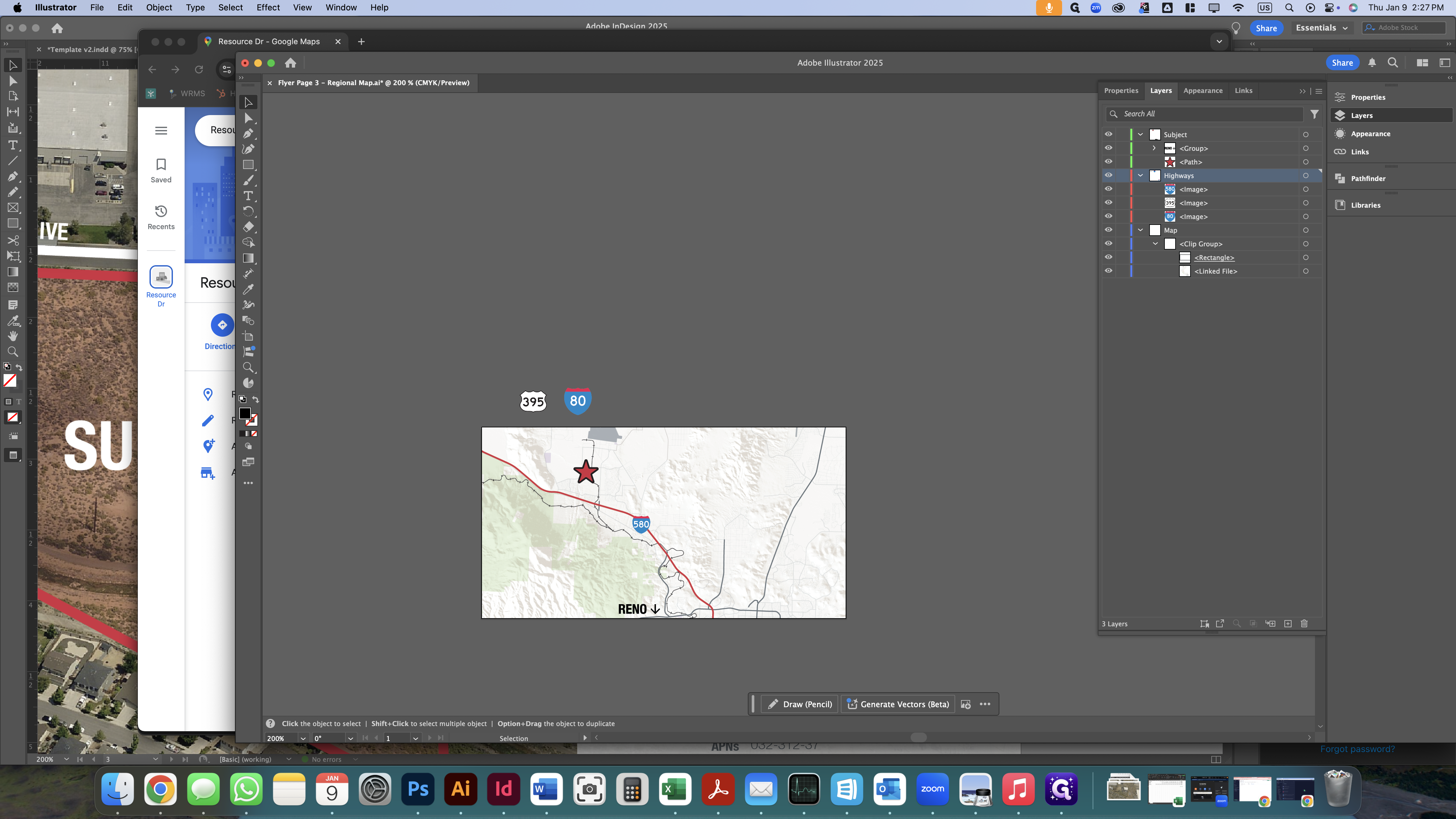1456x819 pixels.
Task: Select the Eyedropper tool in Illustrator
Action: pos(248,289)
